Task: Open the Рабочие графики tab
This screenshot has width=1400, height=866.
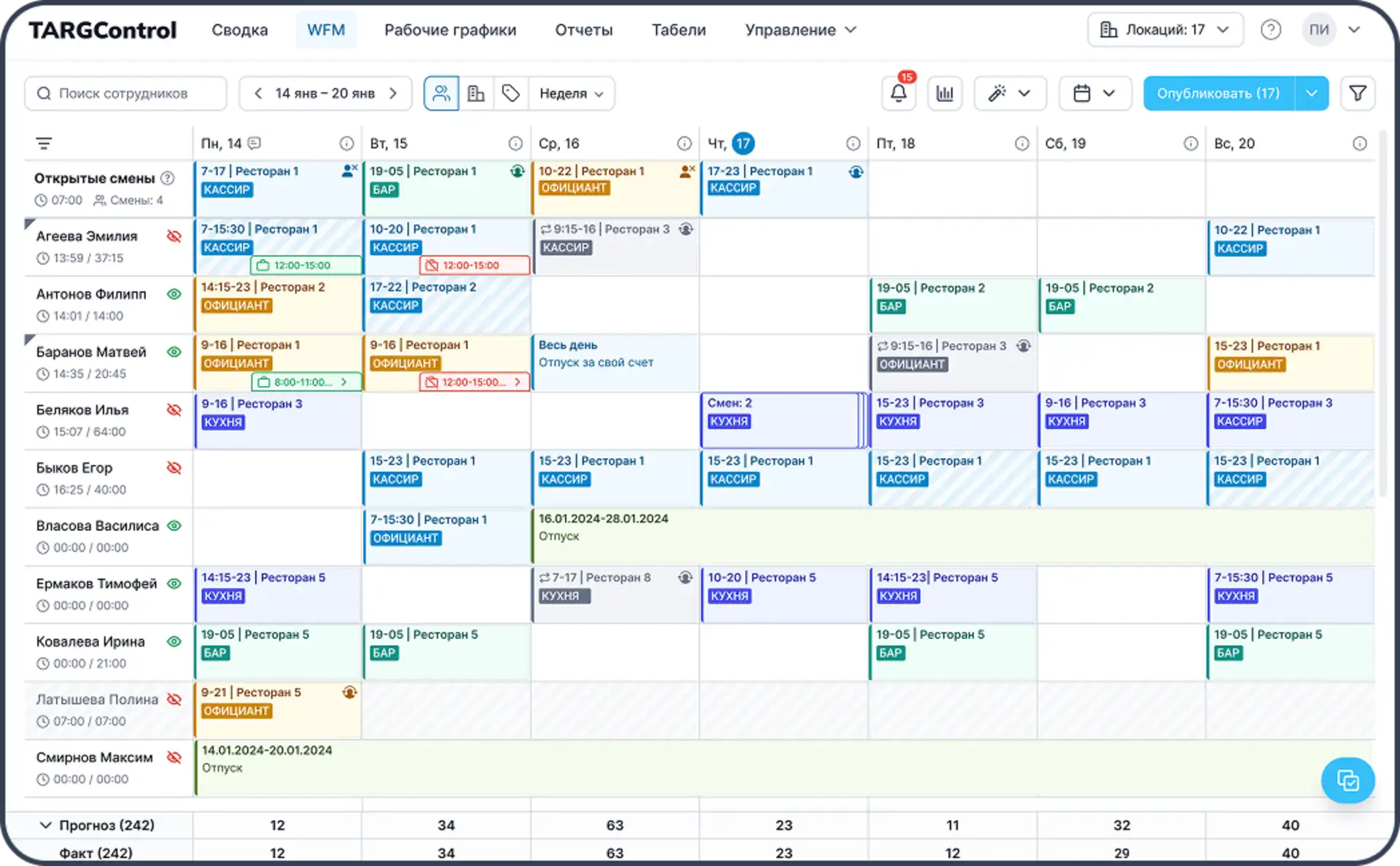Action: [450, 30]
